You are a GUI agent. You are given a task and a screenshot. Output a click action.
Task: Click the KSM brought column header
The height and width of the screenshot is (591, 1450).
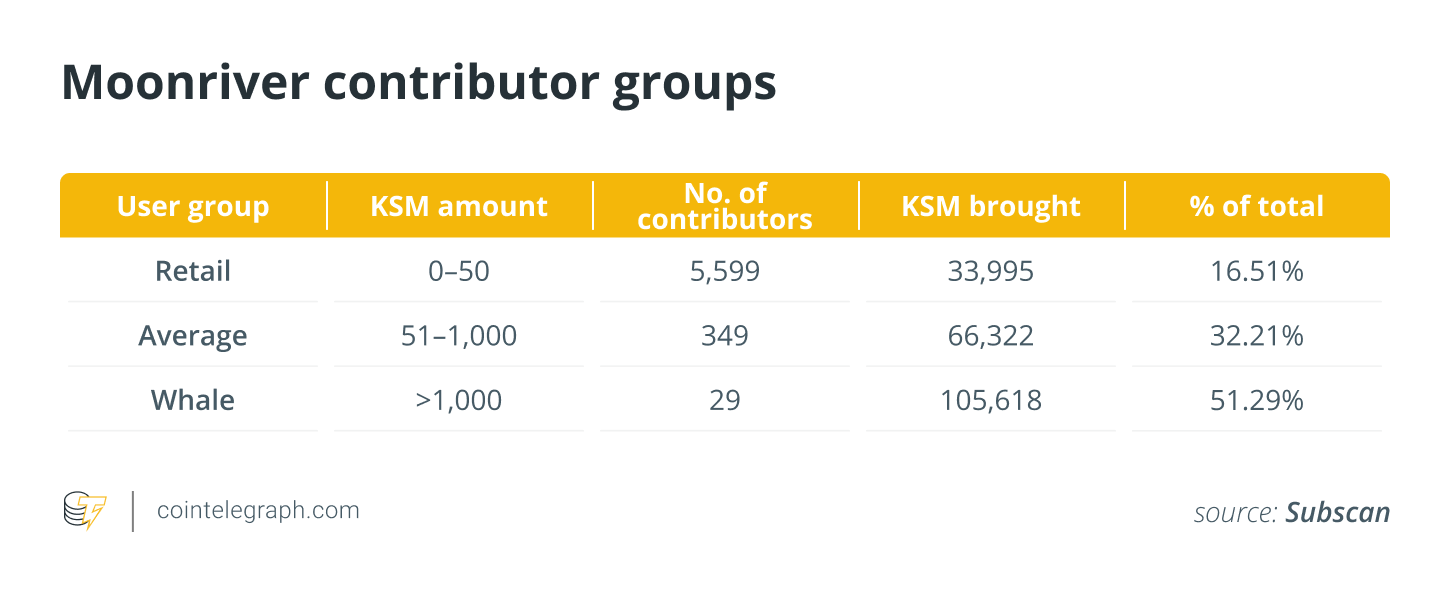(991, 207)
